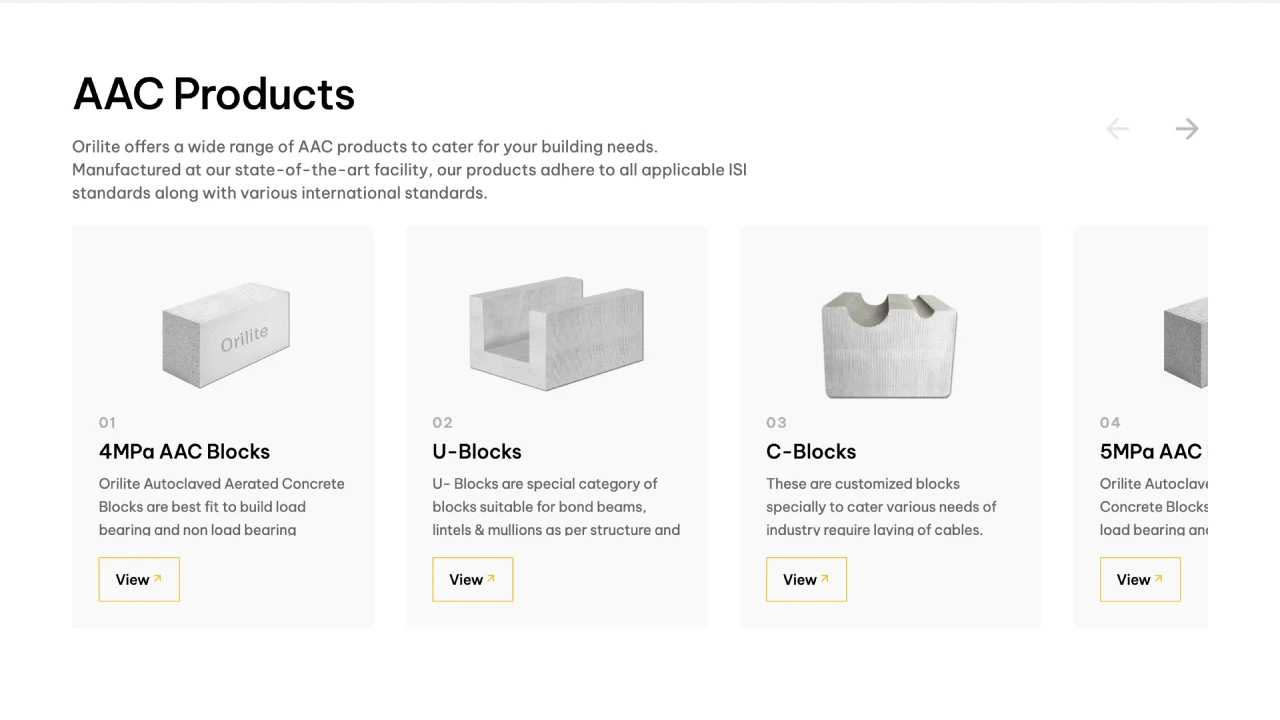Screen dimensions: 1280x720
Task: Click the partially visible fourth product image
Action: (1185, 342)
